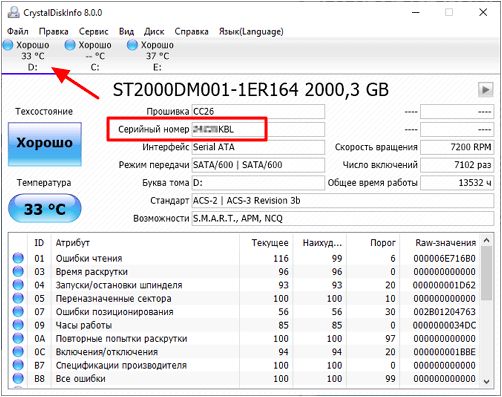
Task: Open the Язык(Language) menu
Action: pyautogui.click(x=251, y=32)
